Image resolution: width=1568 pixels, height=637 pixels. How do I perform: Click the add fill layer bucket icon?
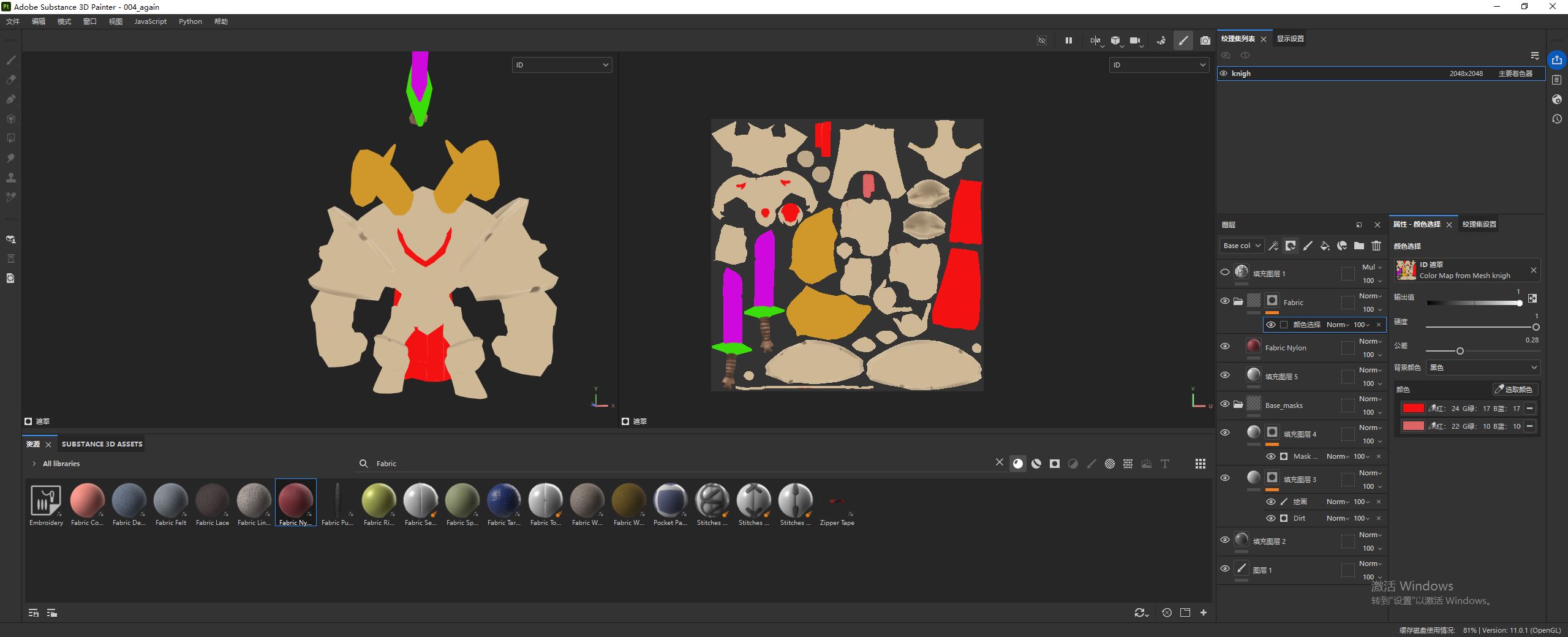(x=1325, y=246)
